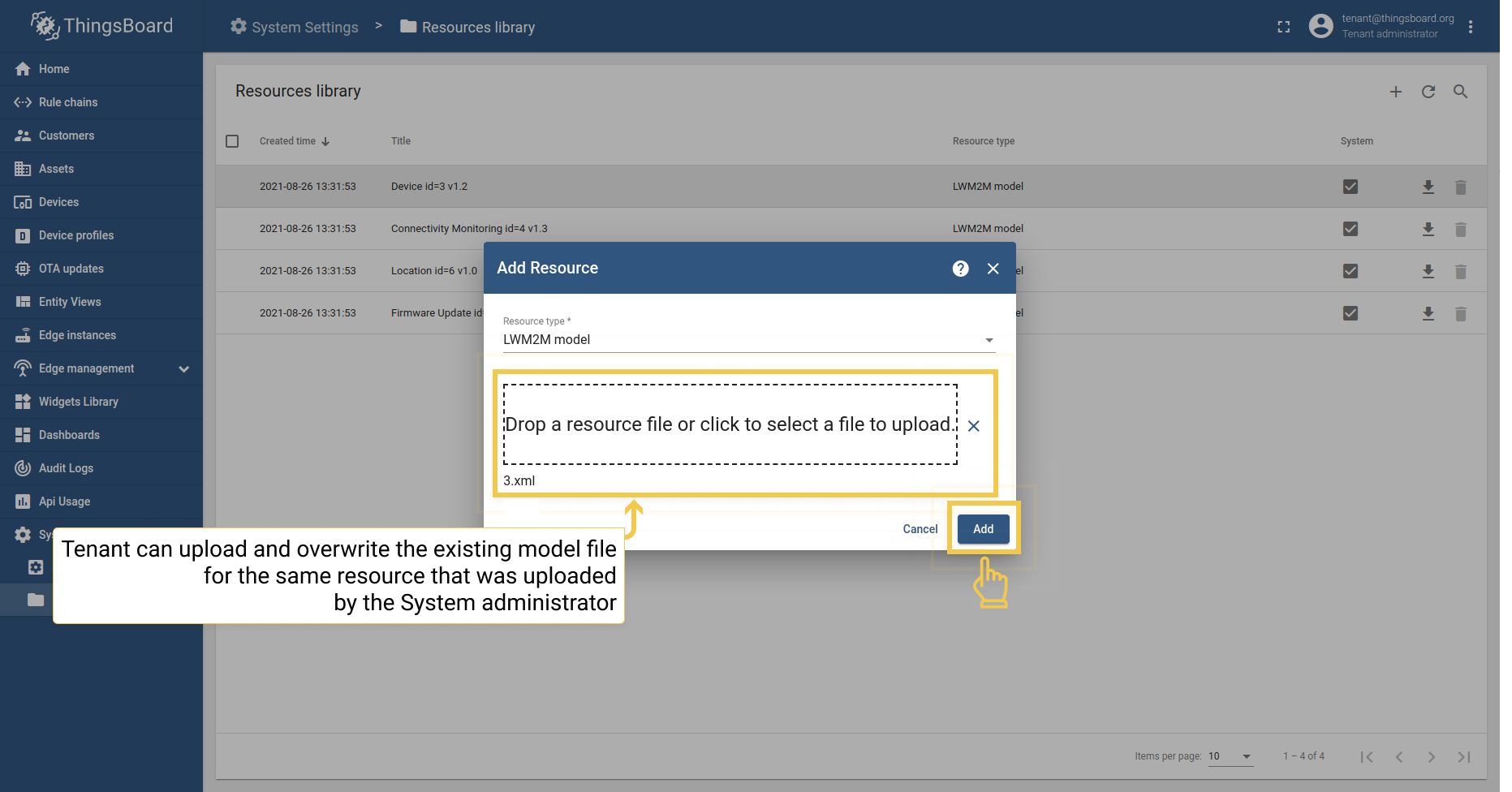This screenshot has width=1512, height=792.
Task: Click the Resources library folder icon in sidebar
Action: tap(36, 600)
